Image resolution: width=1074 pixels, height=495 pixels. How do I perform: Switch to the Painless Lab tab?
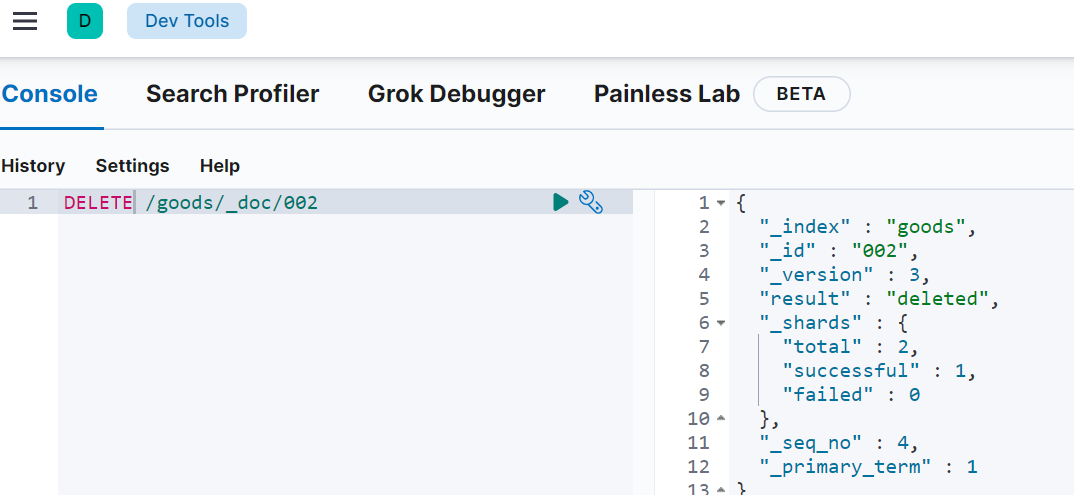click(666, 94)
